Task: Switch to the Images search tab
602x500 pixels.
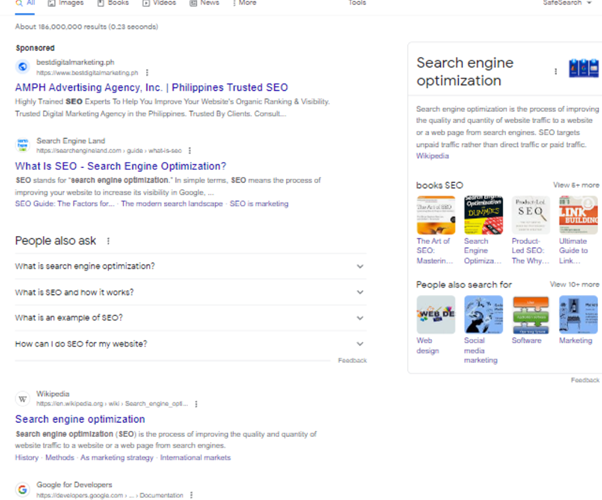Action: [66, 3]
